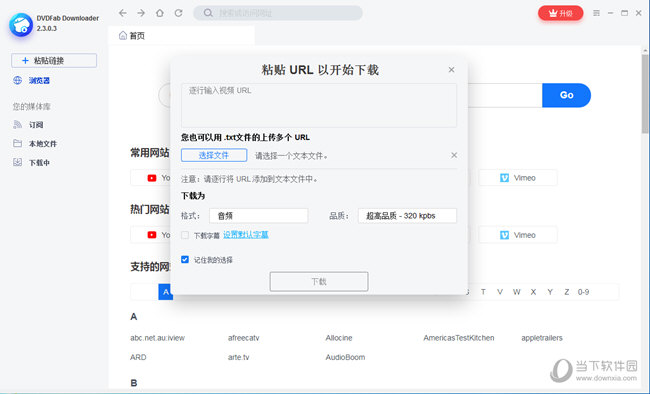Select the Y letter filter

click(x=550, y=292)
